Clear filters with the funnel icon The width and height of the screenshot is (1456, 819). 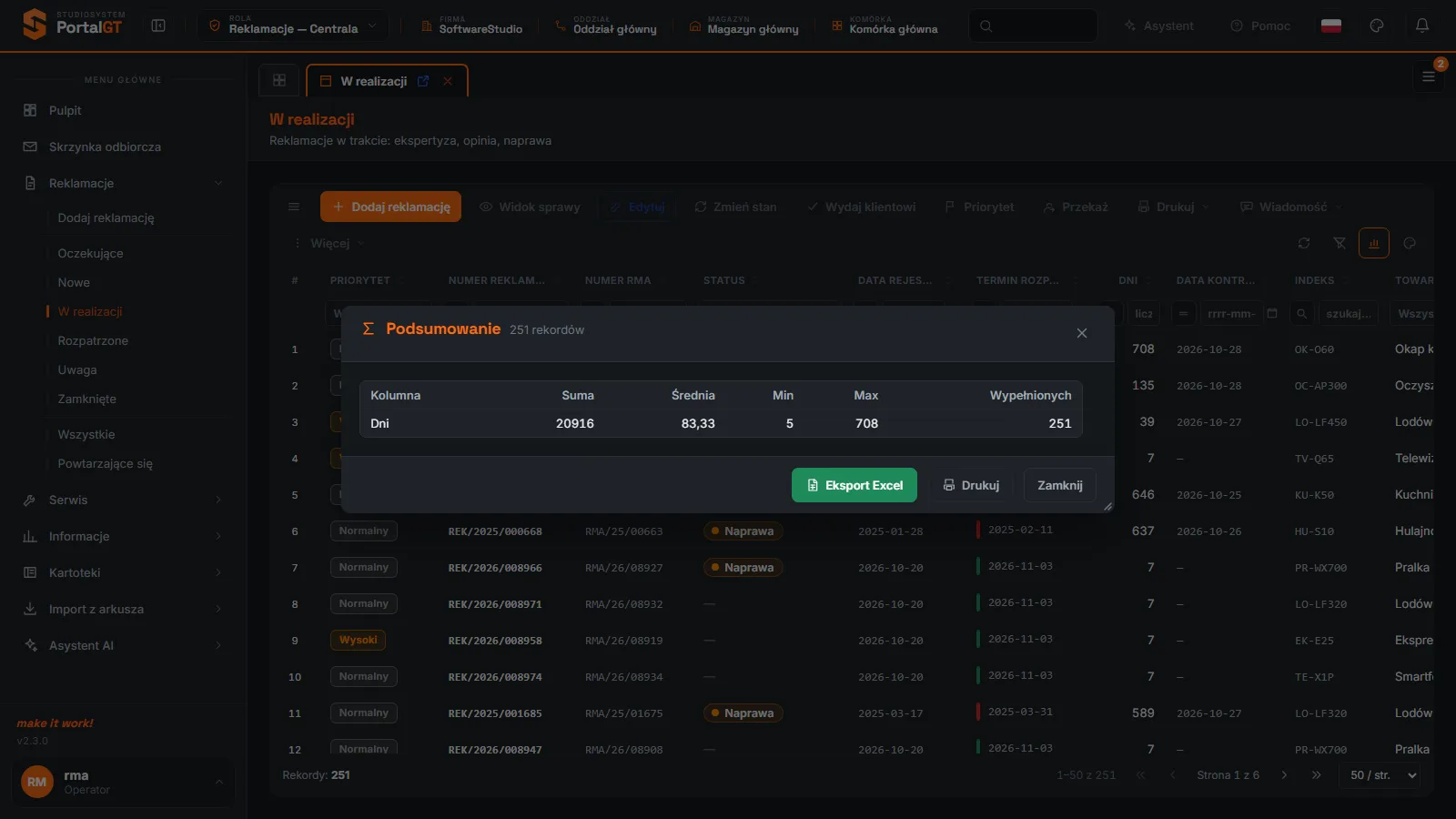(1340, 243)
